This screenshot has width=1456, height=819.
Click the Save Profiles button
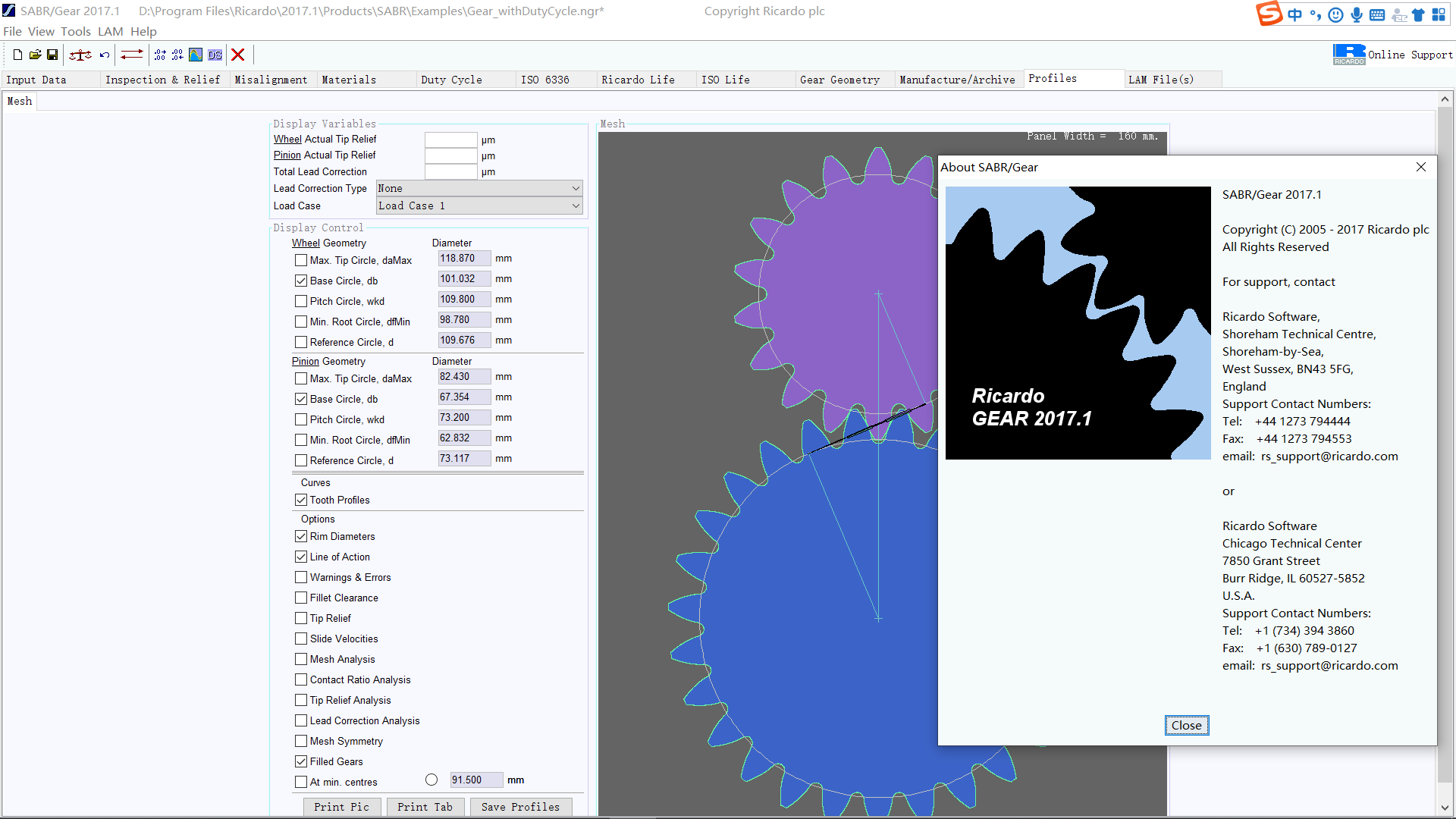tap(521, 807)
